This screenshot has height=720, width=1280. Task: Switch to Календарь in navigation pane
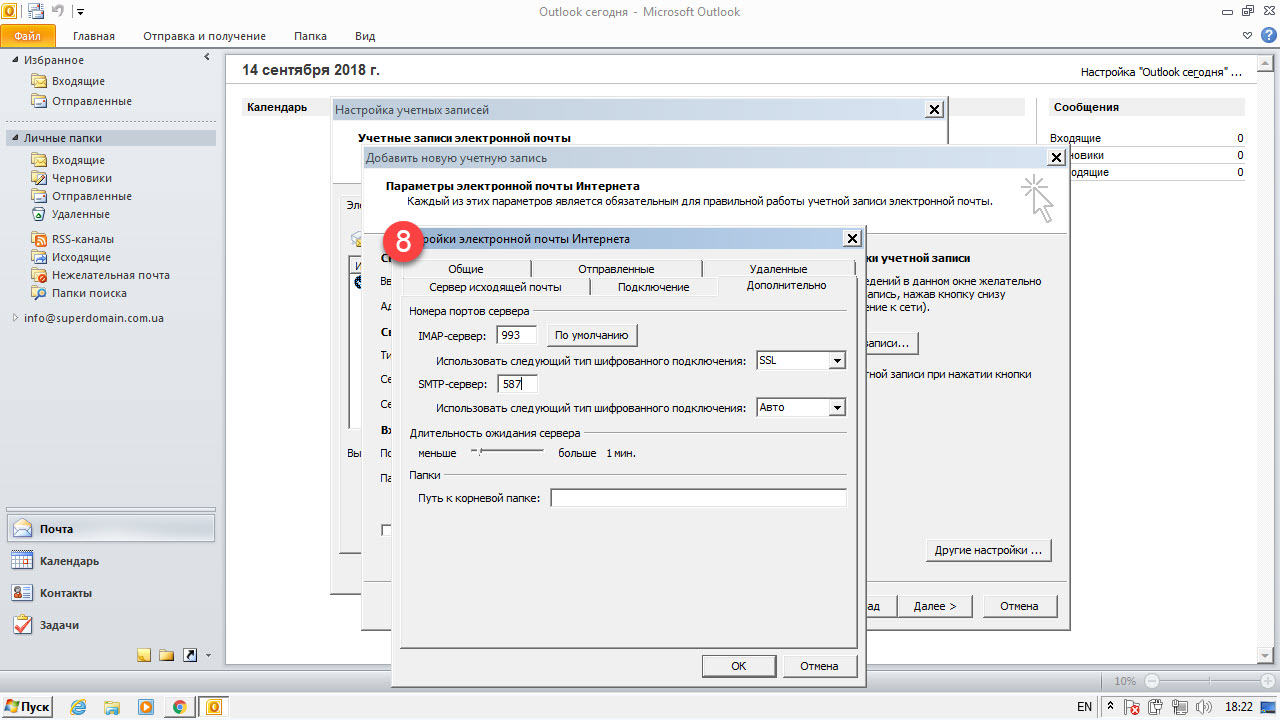(x=110, y=561)
